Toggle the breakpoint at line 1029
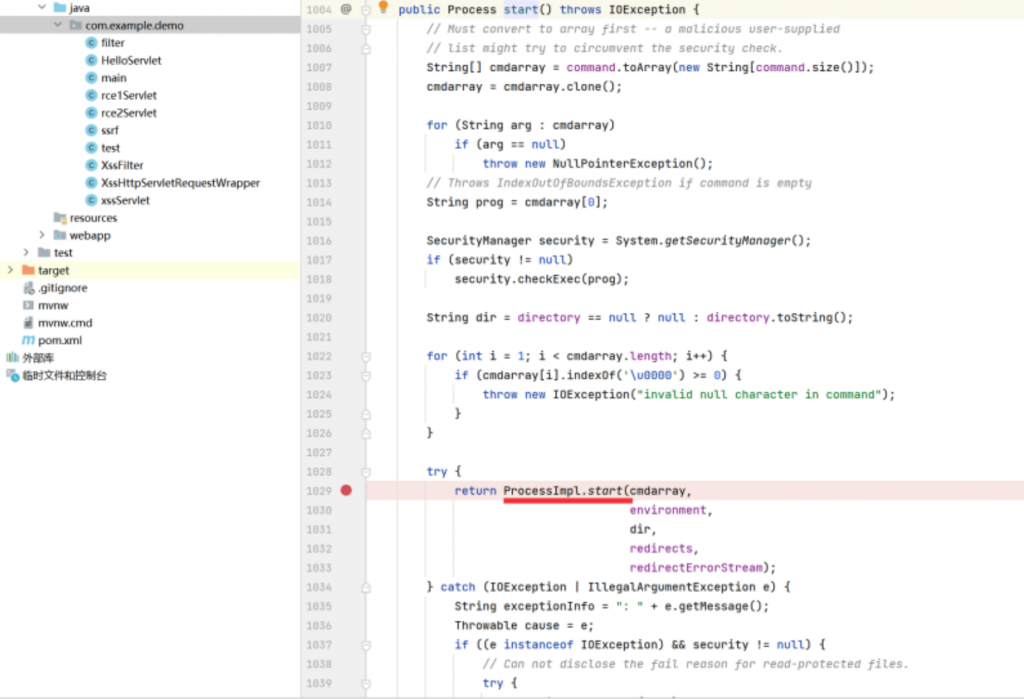The image size is (1024, 699). 346,490
